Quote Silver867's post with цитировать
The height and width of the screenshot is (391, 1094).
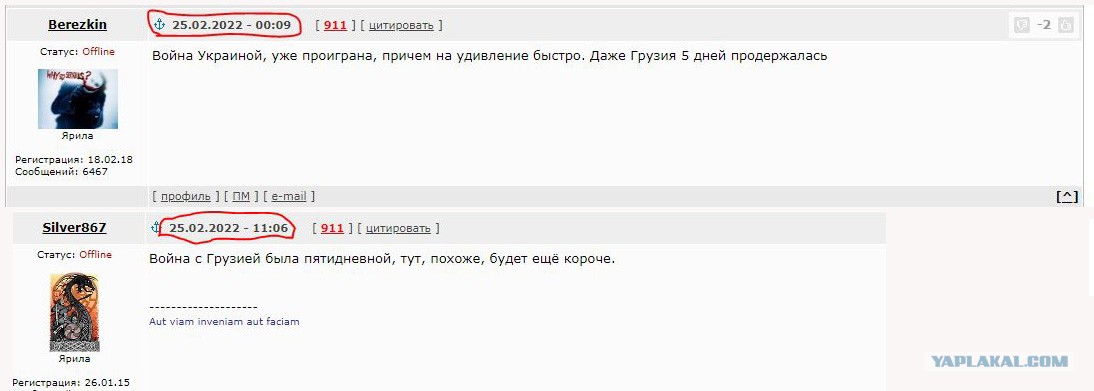[398, 228]
